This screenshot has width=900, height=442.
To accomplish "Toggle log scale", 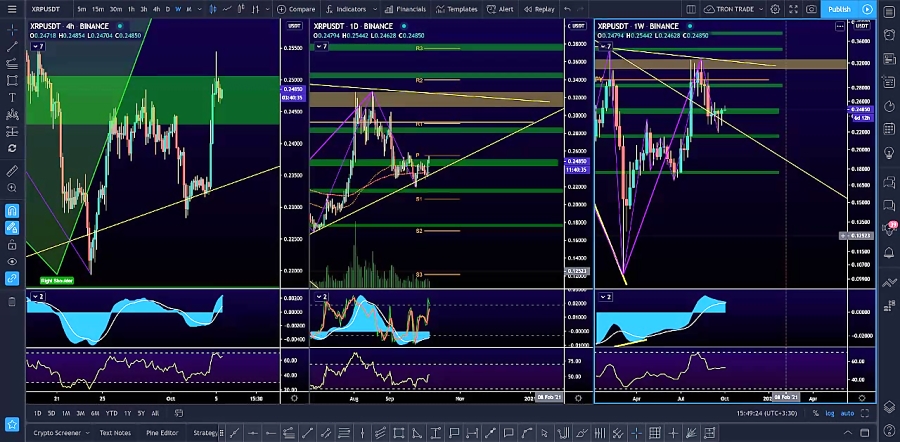I will coord(830,413).
